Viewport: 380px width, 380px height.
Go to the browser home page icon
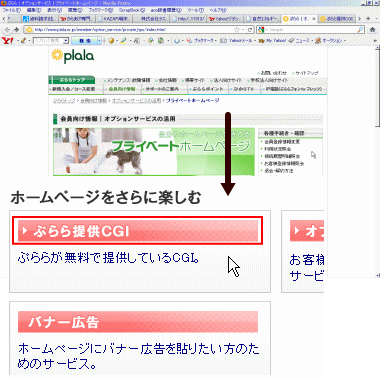(x=372, y=30)
